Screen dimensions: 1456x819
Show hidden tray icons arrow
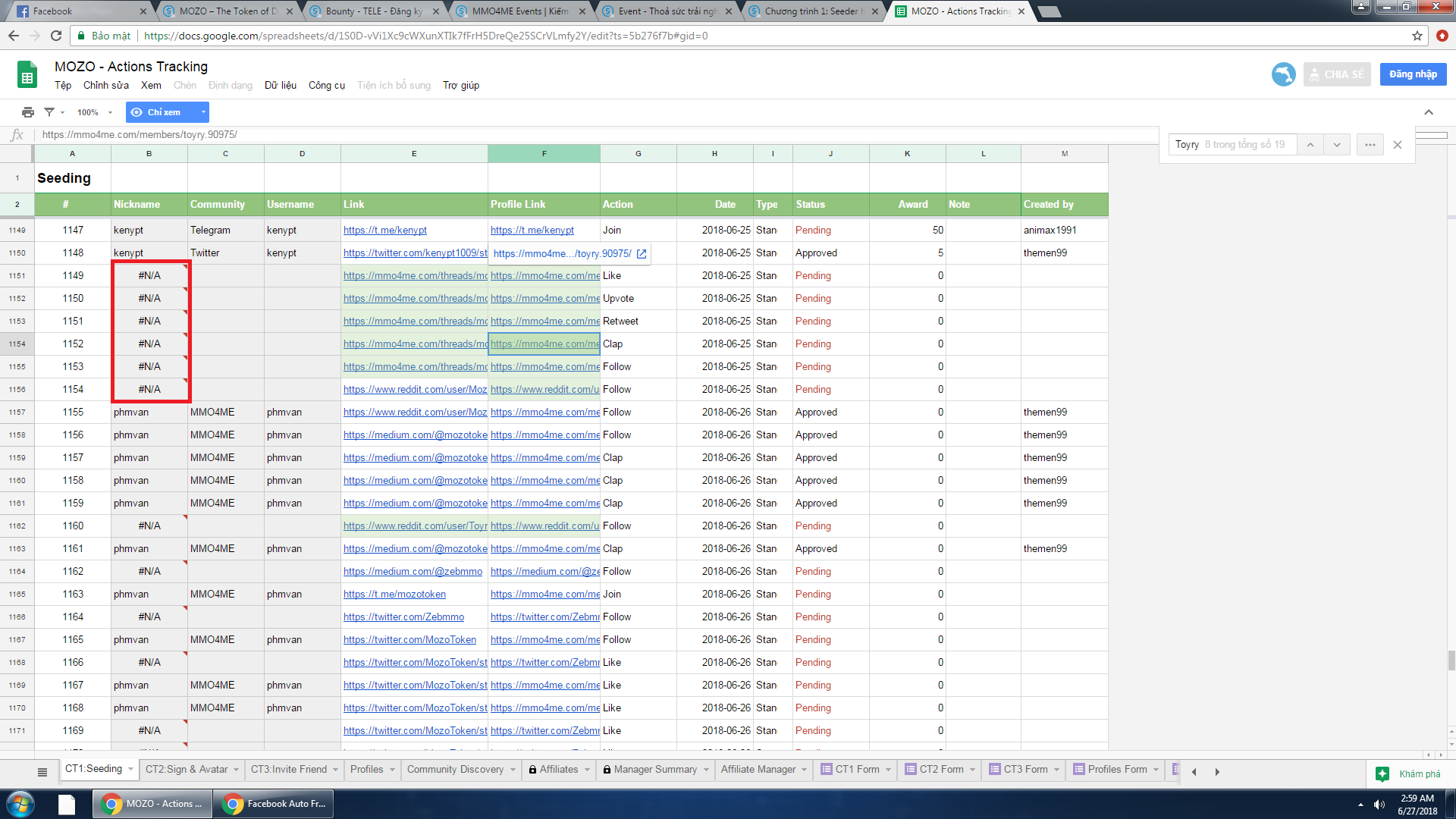pyautogui.click(x=1360, y=805)
